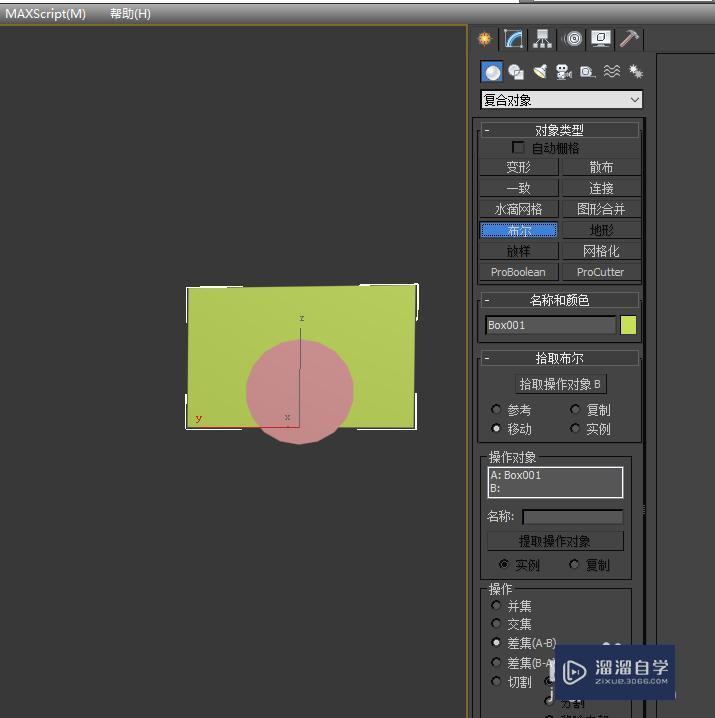Image resolution: width=715 pixels, height=718 pixels.
Task: Collapse the 拾取布尔 rollout
Action: coord(559,358)
